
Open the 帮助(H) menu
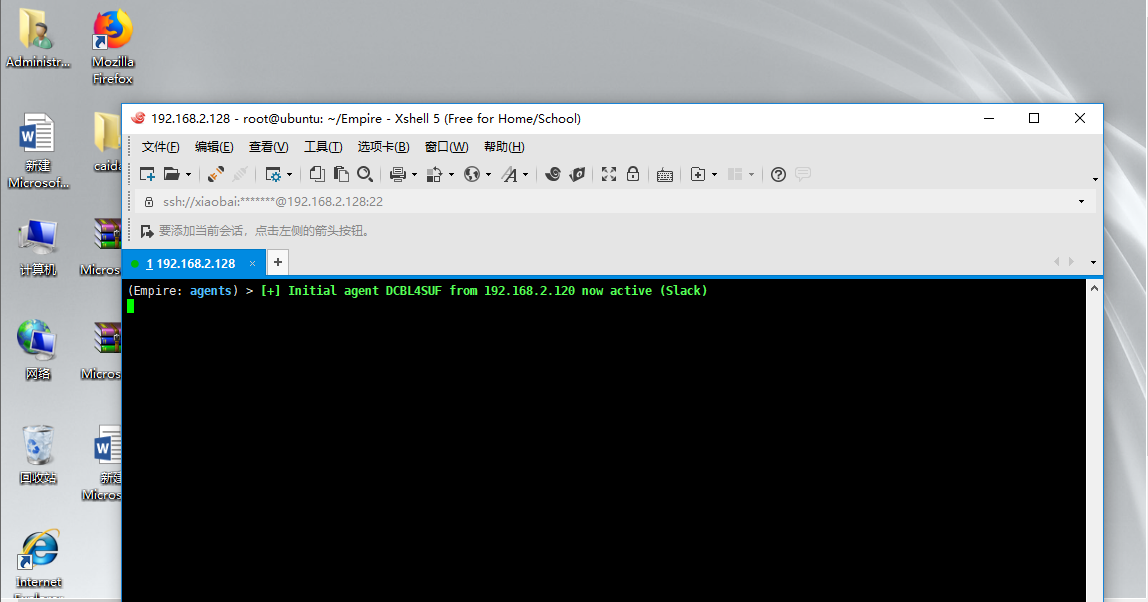504,146
